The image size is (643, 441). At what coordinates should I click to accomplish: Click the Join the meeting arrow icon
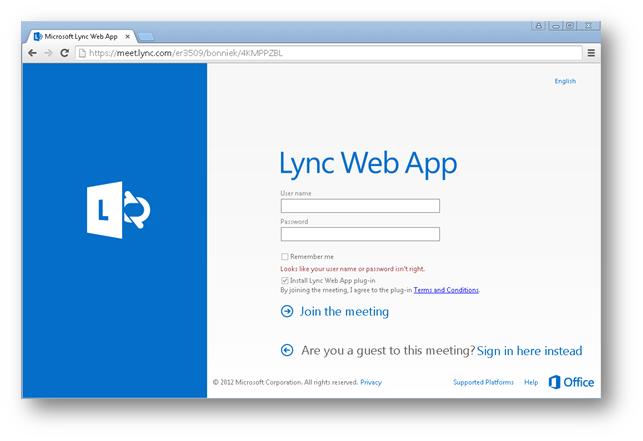click(x=287, y=311)
